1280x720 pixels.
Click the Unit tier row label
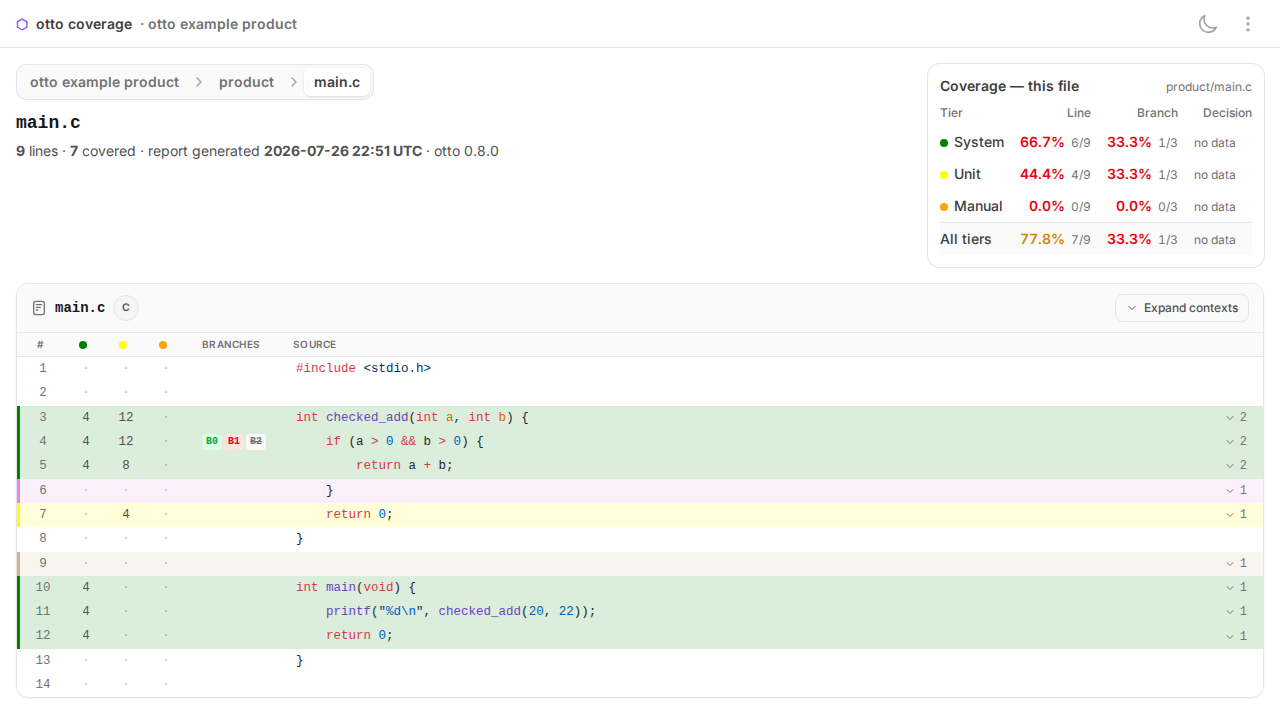[x=967, y=174]
